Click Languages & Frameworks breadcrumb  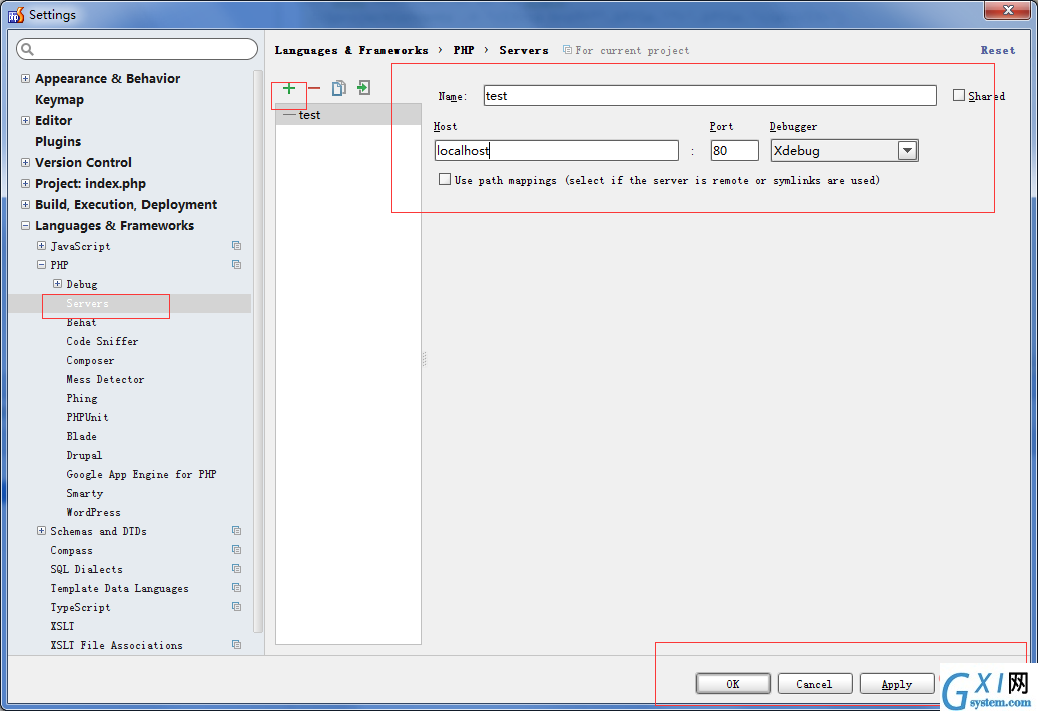(x=351, y=50)
